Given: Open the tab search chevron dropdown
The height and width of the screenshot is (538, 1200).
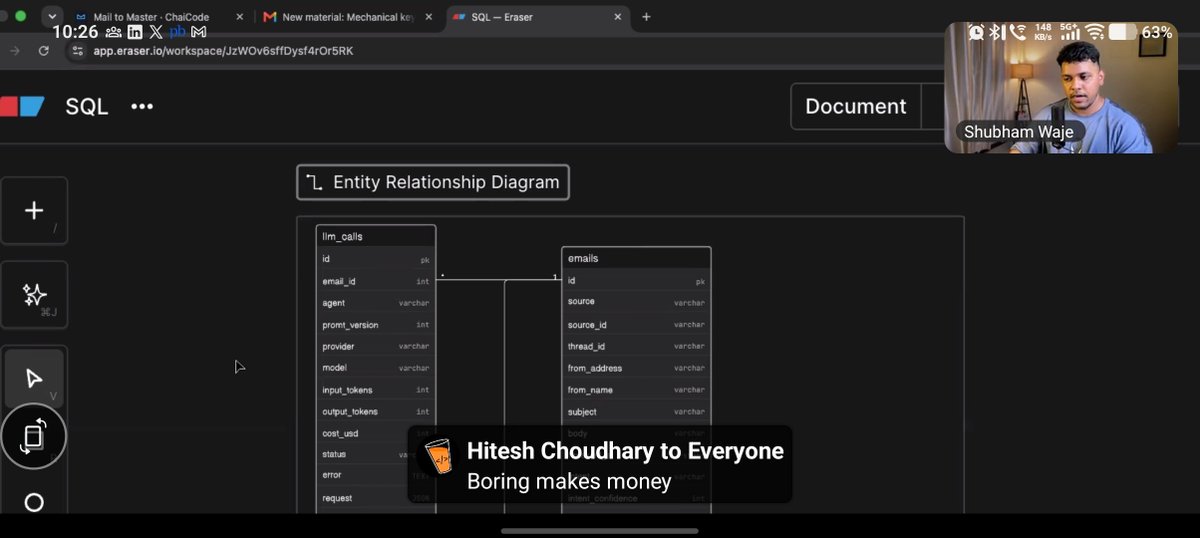Looking at the screenshot, I should click(51, 17).
